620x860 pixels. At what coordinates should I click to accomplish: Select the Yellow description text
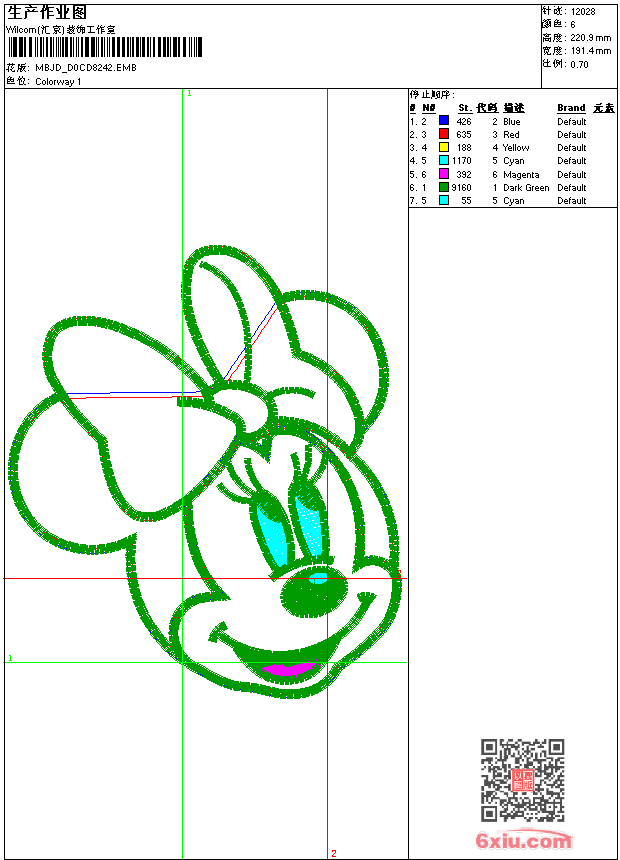516,148
